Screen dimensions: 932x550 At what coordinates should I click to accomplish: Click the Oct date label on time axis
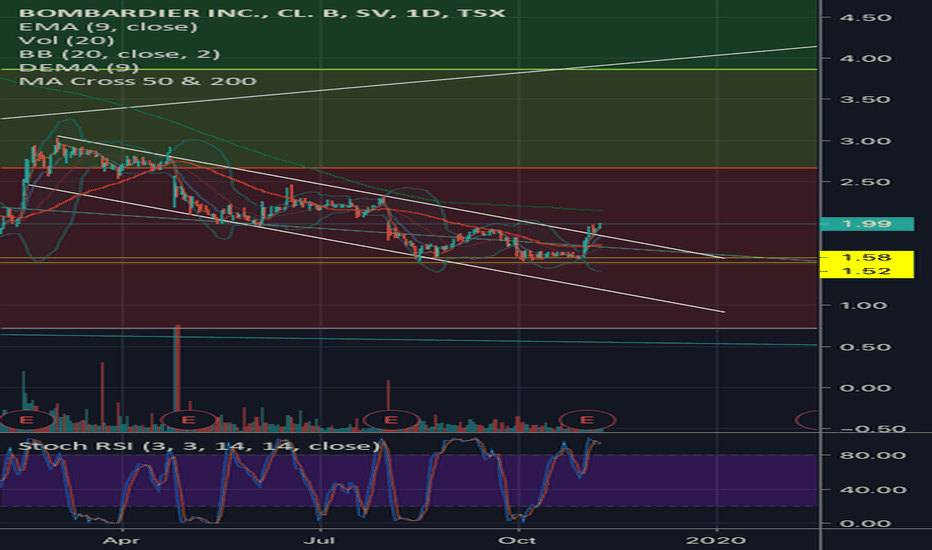(518, 540)
